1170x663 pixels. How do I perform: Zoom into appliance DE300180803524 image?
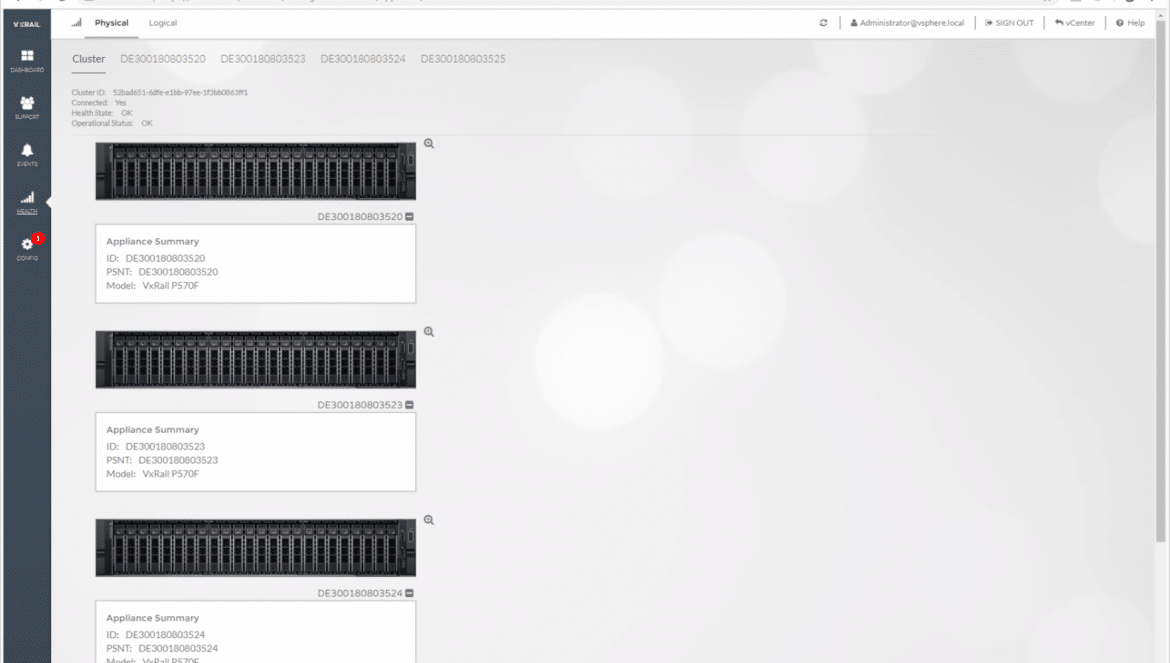pyautogui.click(x=429, y=520)
